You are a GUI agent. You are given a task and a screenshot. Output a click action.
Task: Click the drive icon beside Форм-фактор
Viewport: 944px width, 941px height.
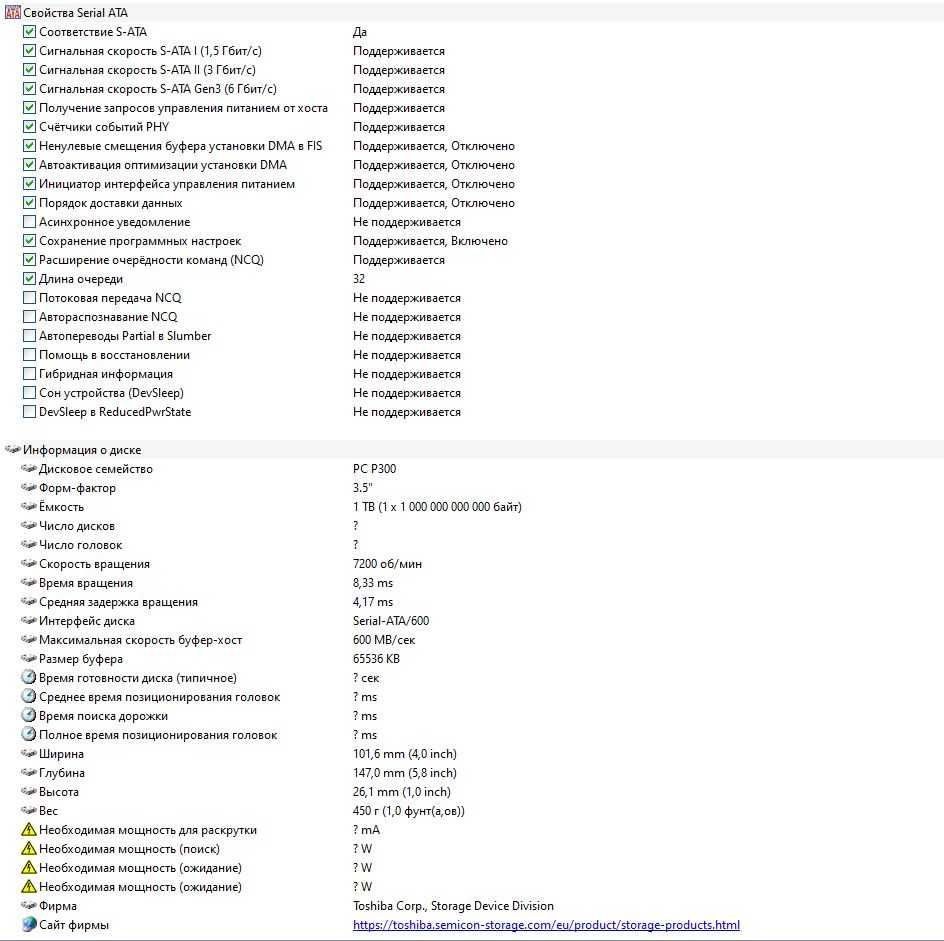[x=28, y=487]
